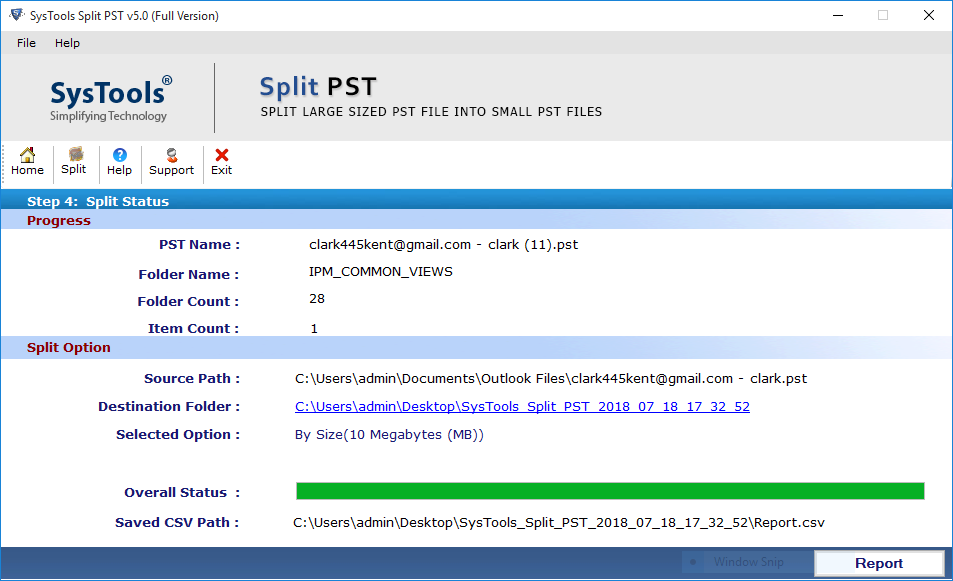Select the PST name value clark (11).pst

pyautogui.click(x=444, y=244)
